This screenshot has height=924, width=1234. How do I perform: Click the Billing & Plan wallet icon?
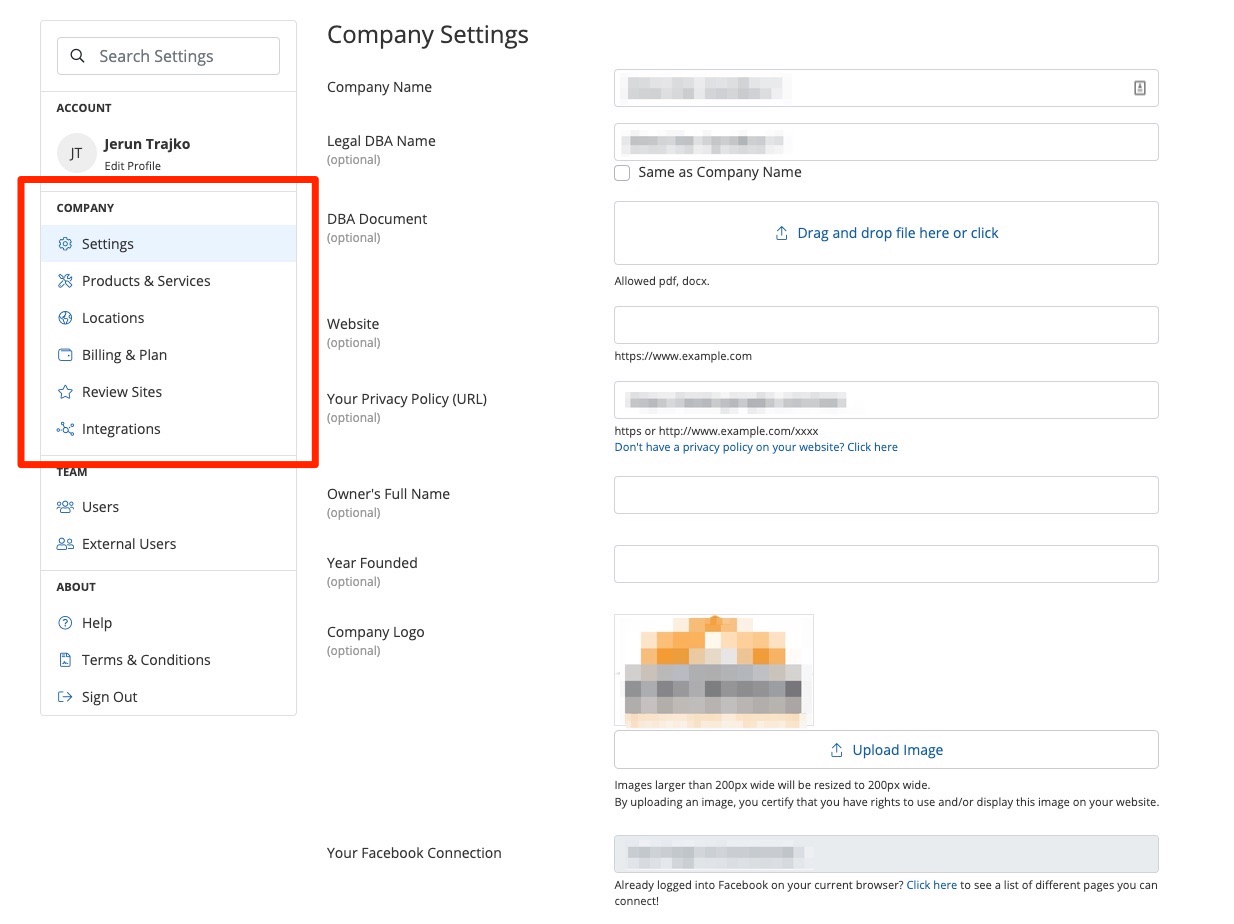[x=65, y=355]
